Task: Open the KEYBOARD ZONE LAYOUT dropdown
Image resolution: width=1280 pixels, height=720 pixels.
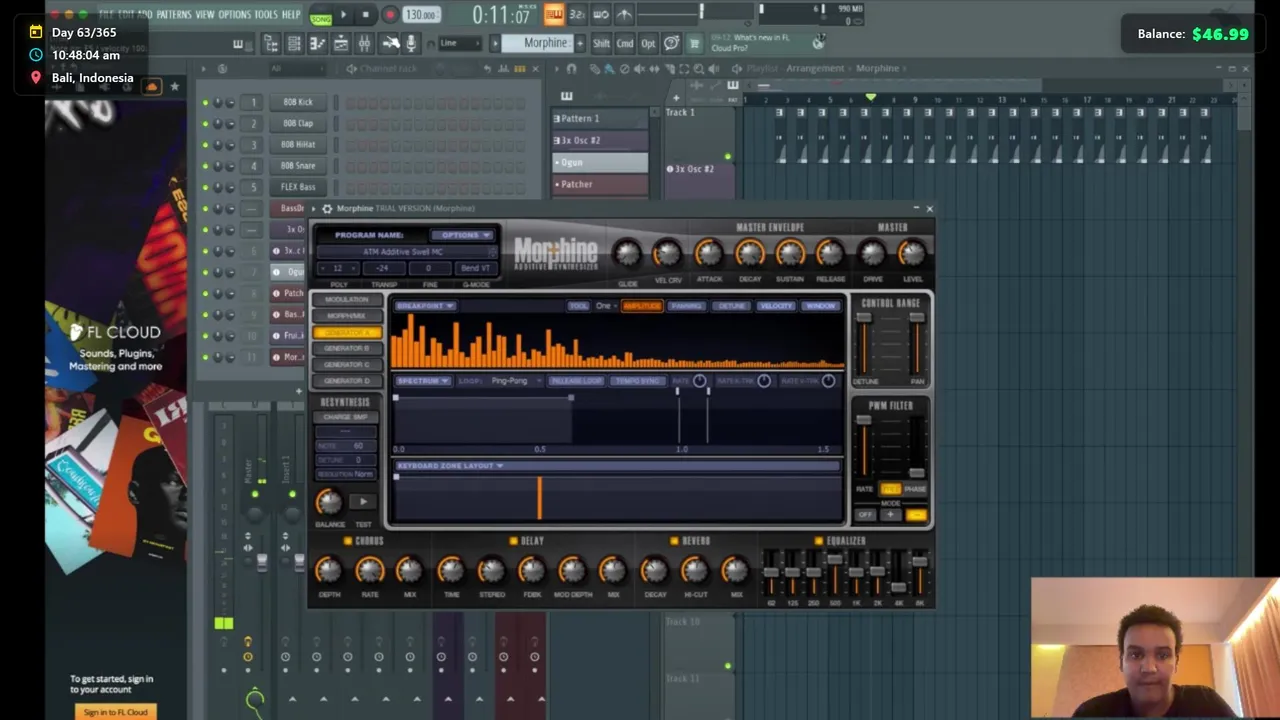Action: tap(450, 466)
